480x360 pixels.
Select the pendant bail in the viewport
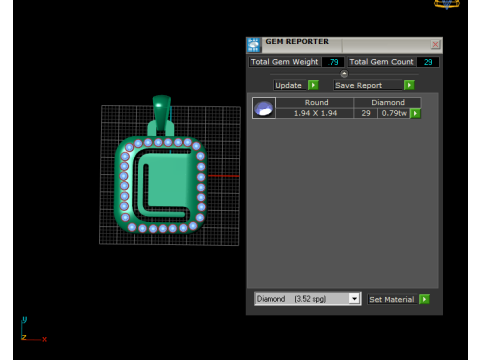(x=161, y=113)
